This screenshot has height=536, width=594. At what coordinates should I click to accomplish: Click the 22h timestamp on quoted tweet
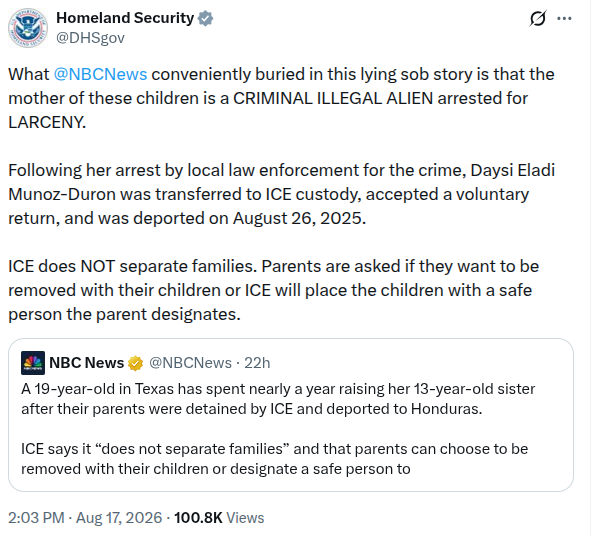(x=257, y=363)
